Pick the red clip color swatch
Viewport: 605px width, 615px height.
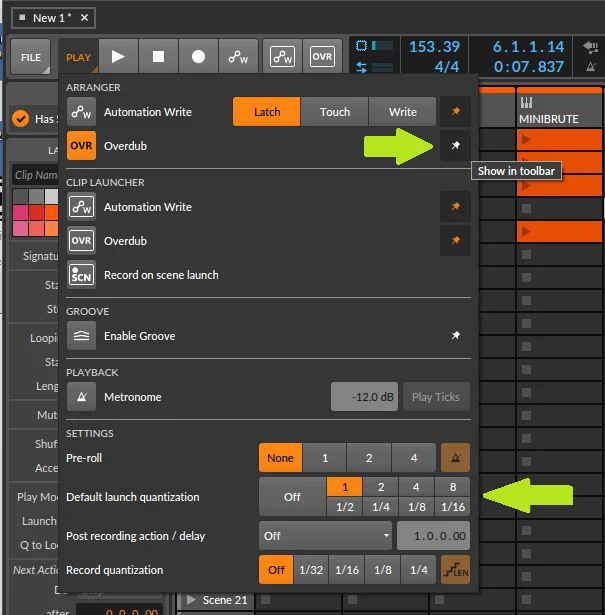[36, 212]
